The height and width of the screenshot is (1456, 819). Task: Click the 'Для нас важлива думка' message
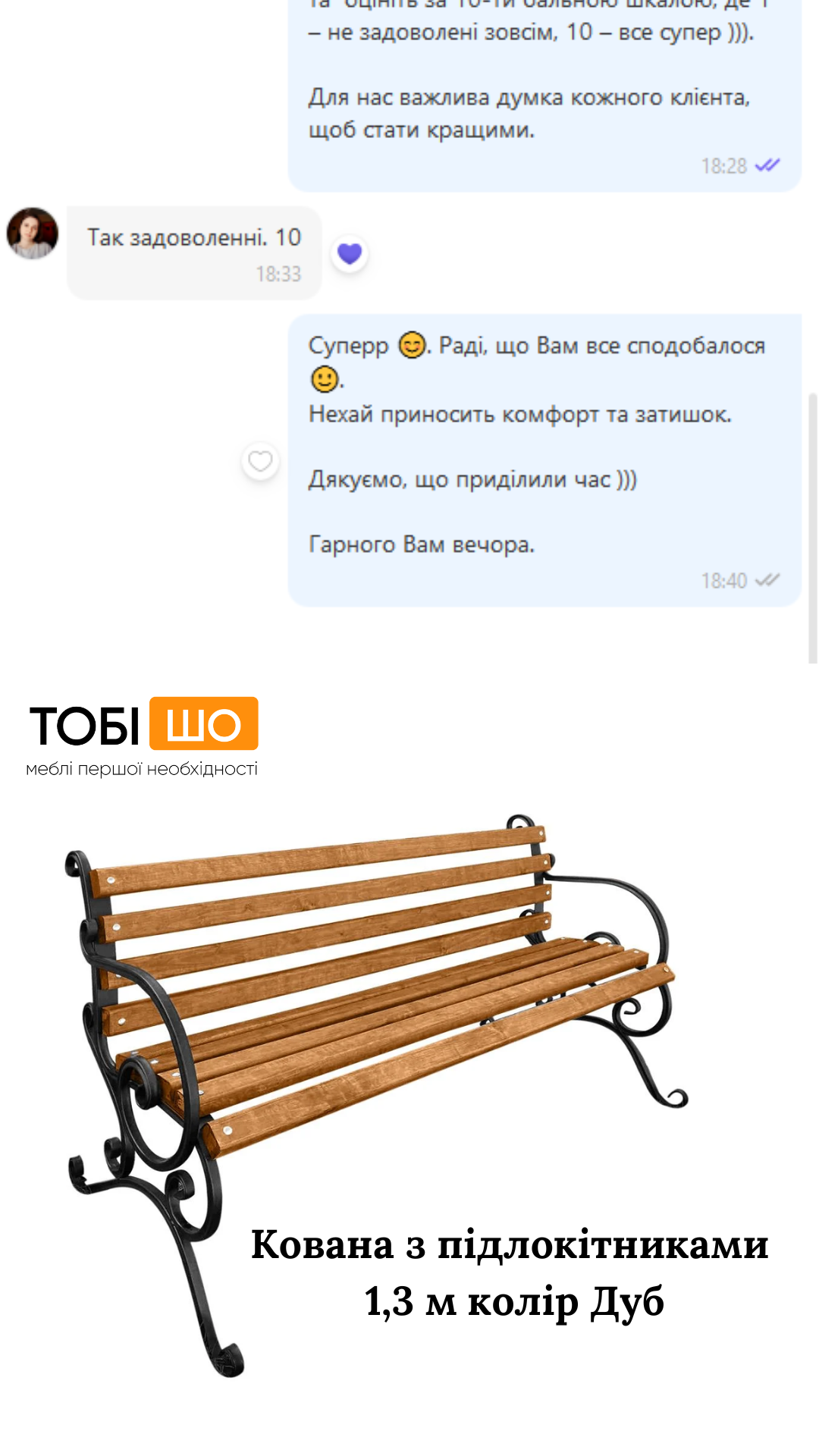[529, 114]
